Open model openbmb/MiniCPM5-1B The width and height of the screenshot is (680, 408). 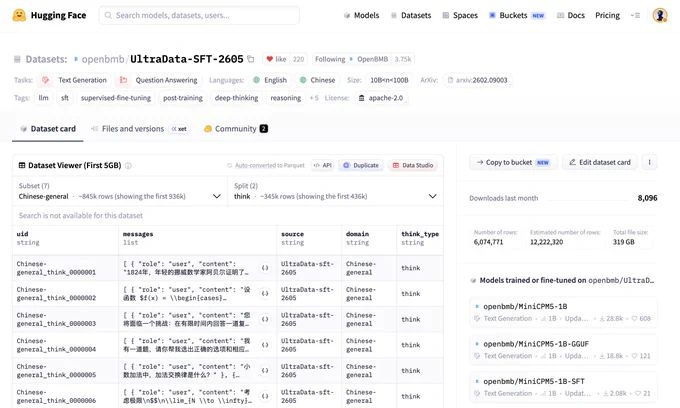[563, 312]
